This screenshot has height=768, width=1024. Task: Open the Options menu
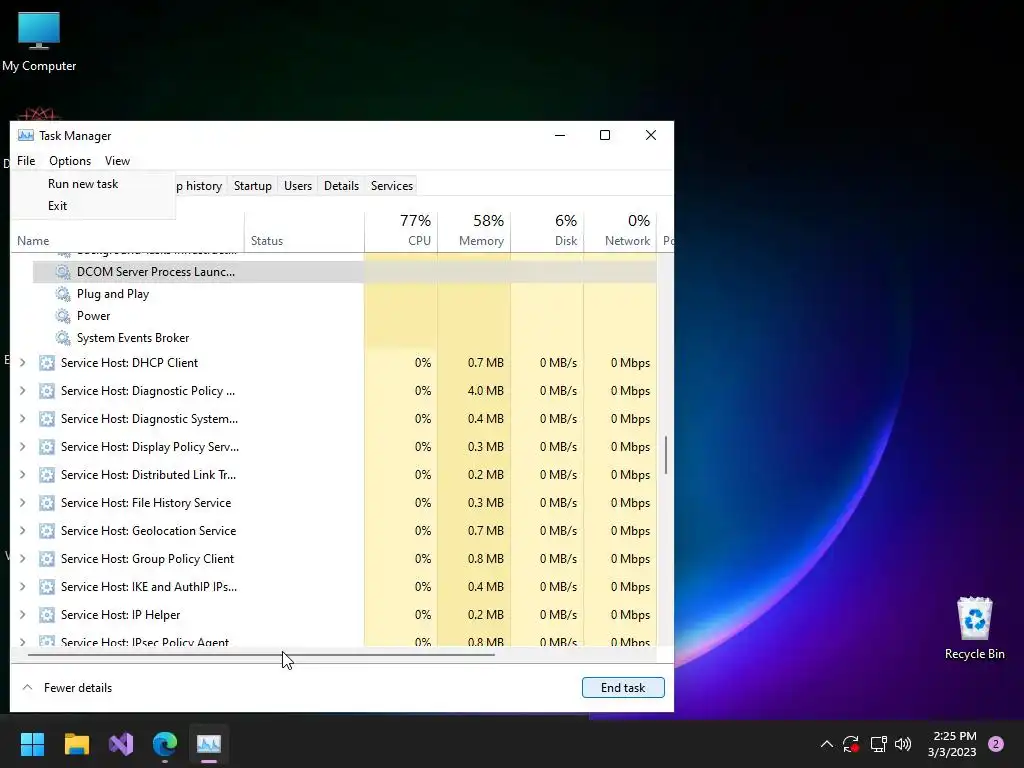70,161
